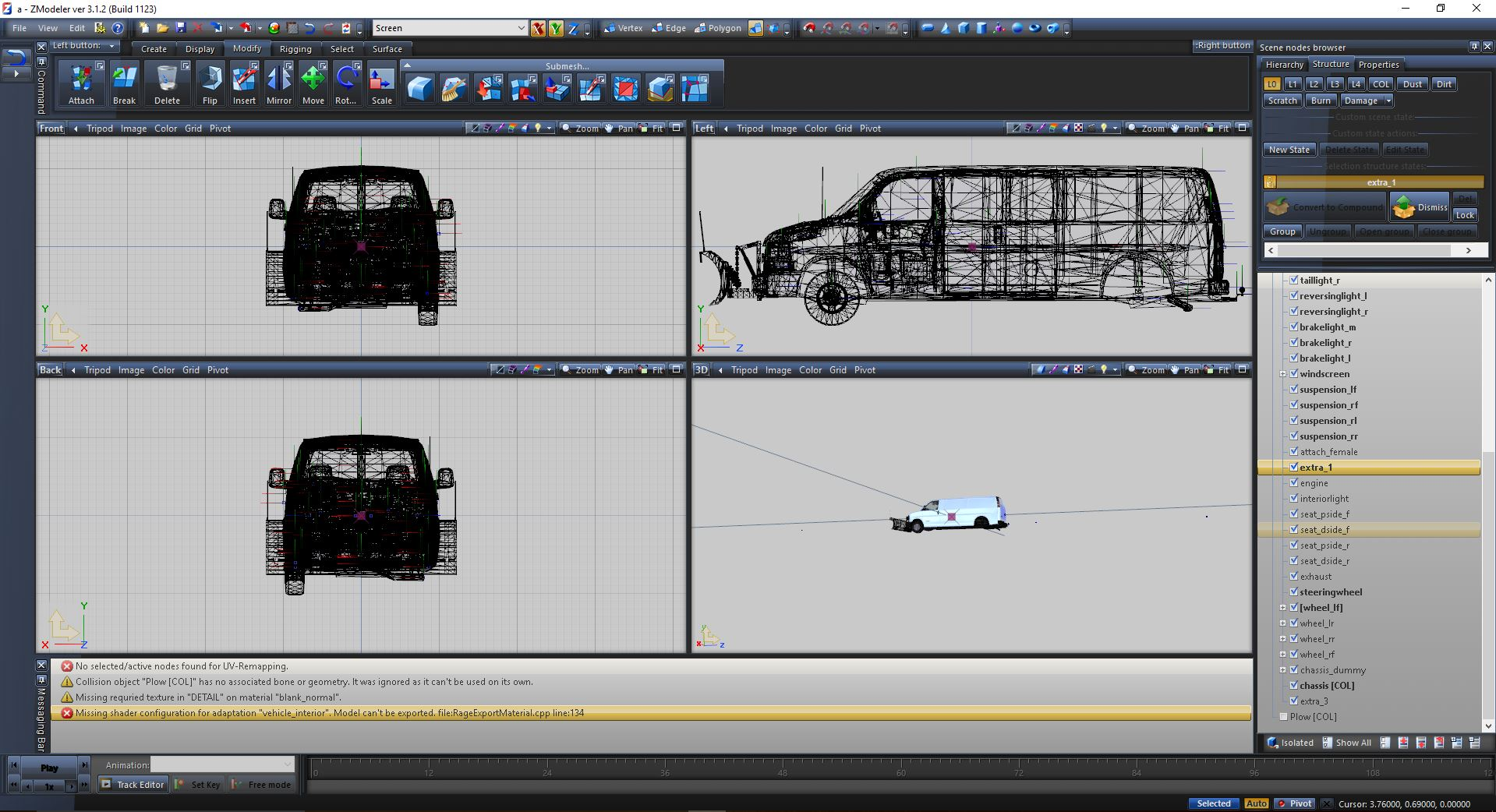Image resolution: width=1496 pixels, height=812 pixels.
Task: Select the Break tool
Action: click(124, 83)
